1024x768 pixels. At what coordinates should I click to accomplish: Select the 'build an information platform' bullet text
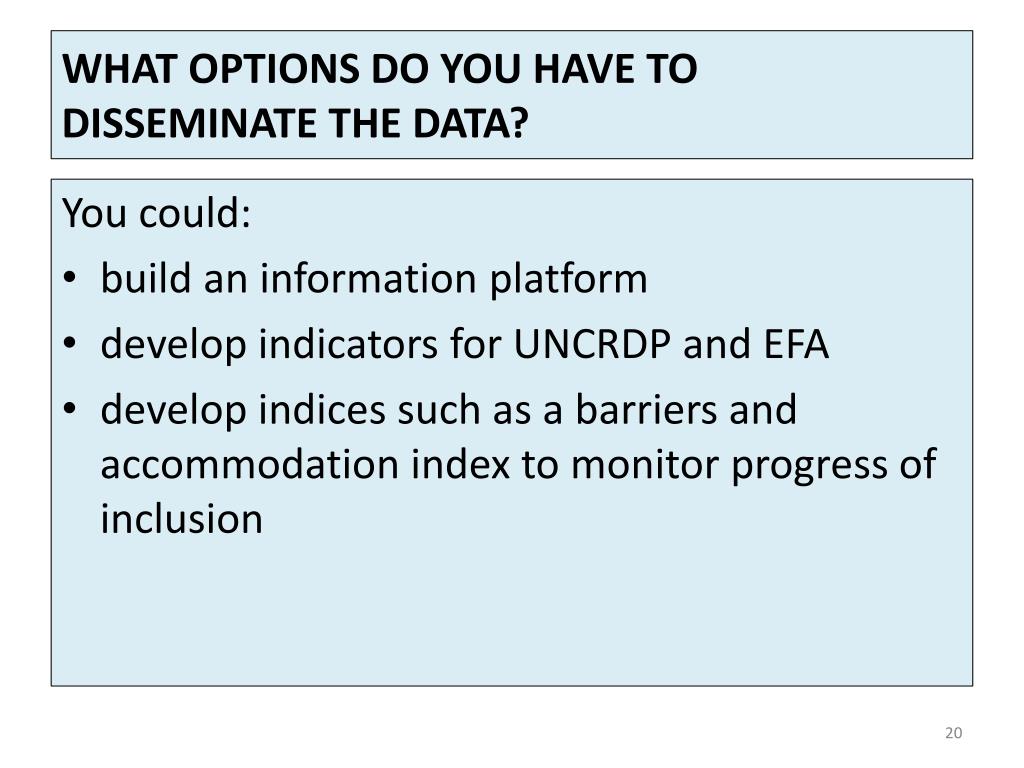tap(374, 280)
